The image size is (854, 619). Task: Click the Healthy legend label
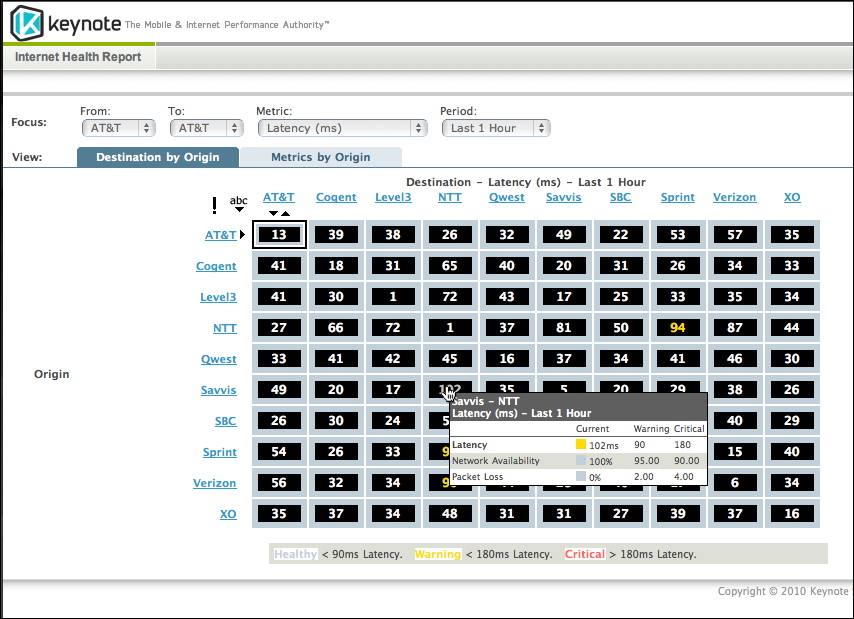click(x=295, y=554)
